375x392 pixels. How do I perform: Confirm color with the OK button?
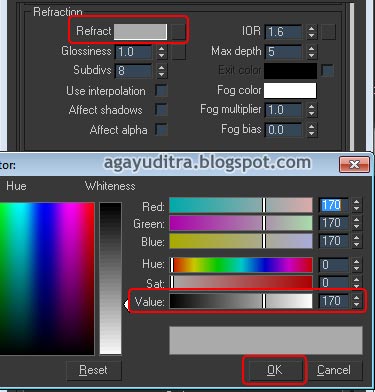point(274,370)
